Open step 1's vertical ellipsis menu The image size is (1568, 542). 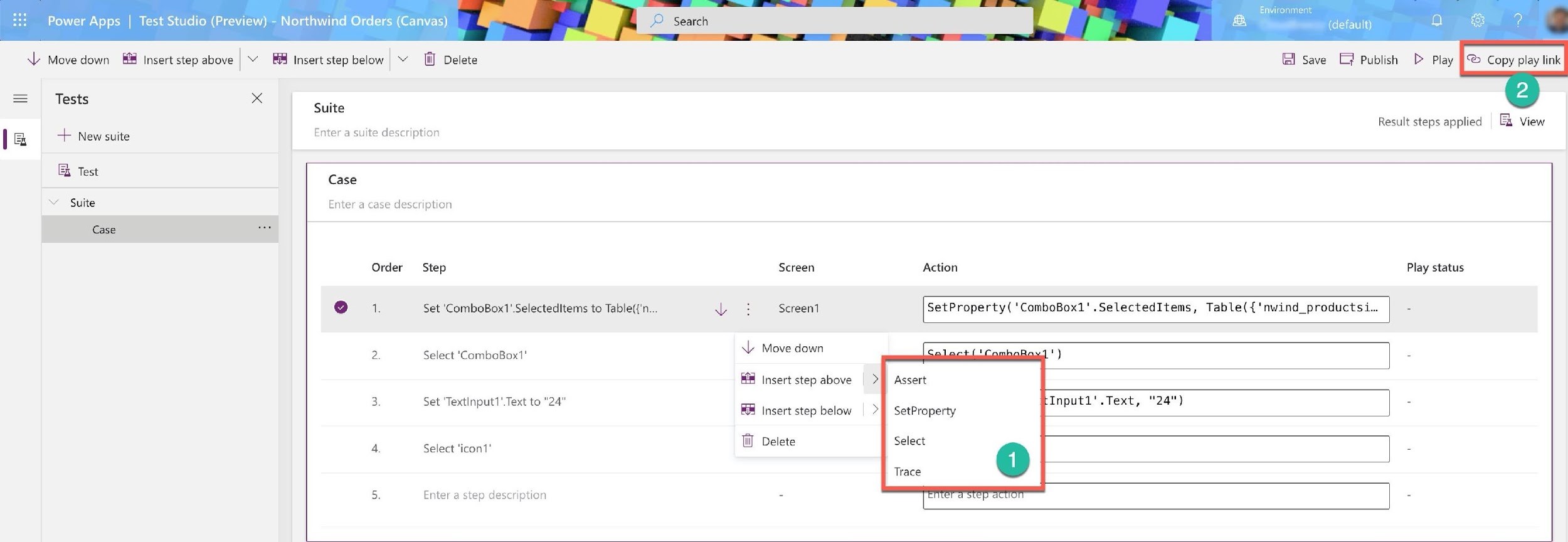click(748, 309)
